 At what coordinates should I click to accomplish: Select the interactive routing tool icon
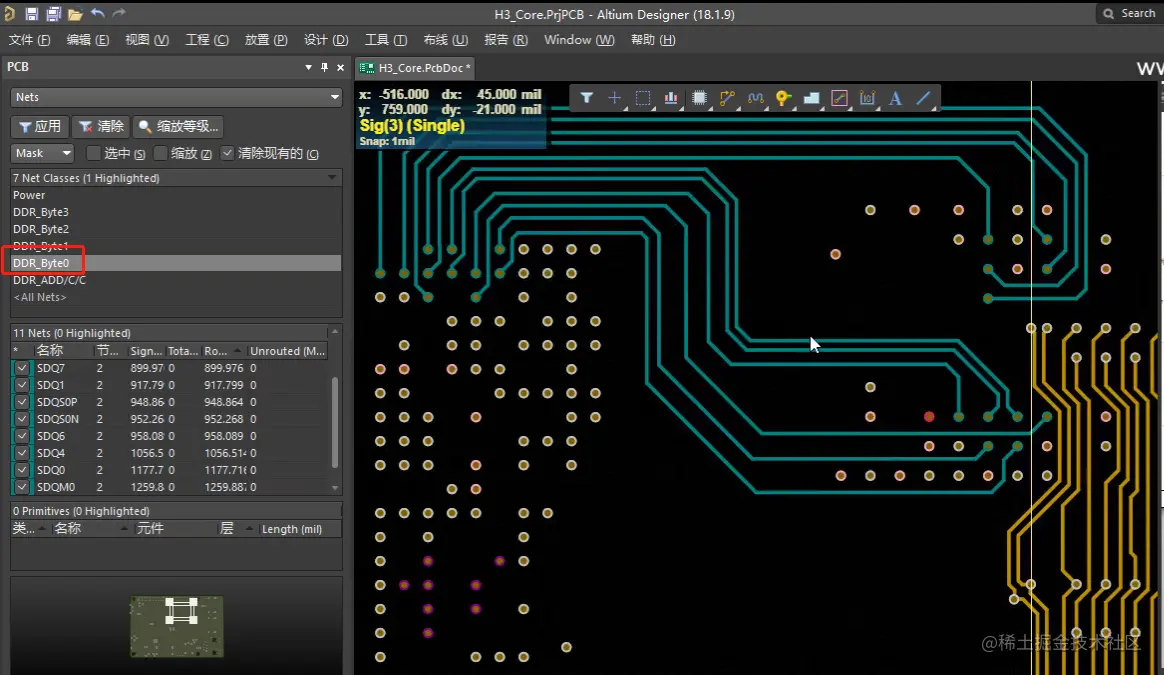point(727,98)
